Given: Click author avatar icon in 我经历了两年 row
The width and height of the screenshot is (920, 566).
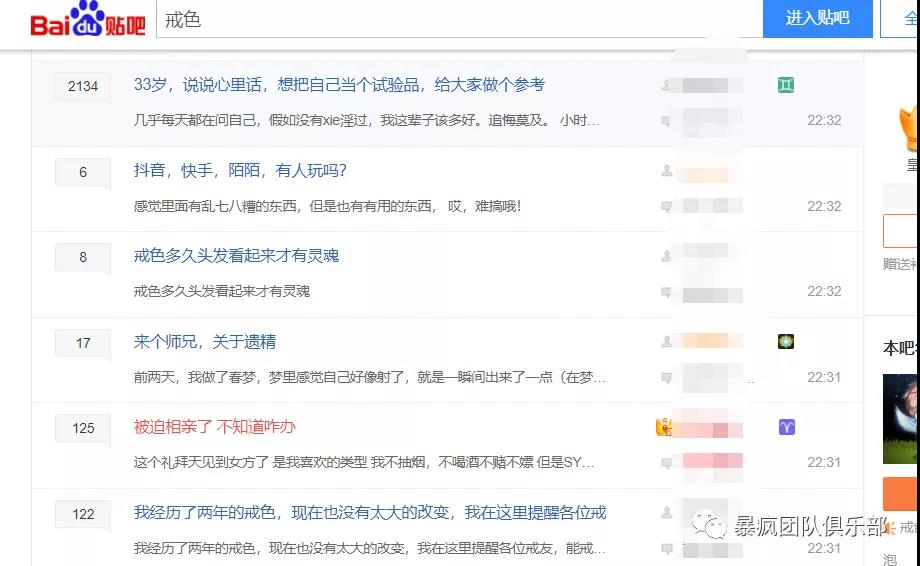Looking at the screenshot, I should [667, 513].
